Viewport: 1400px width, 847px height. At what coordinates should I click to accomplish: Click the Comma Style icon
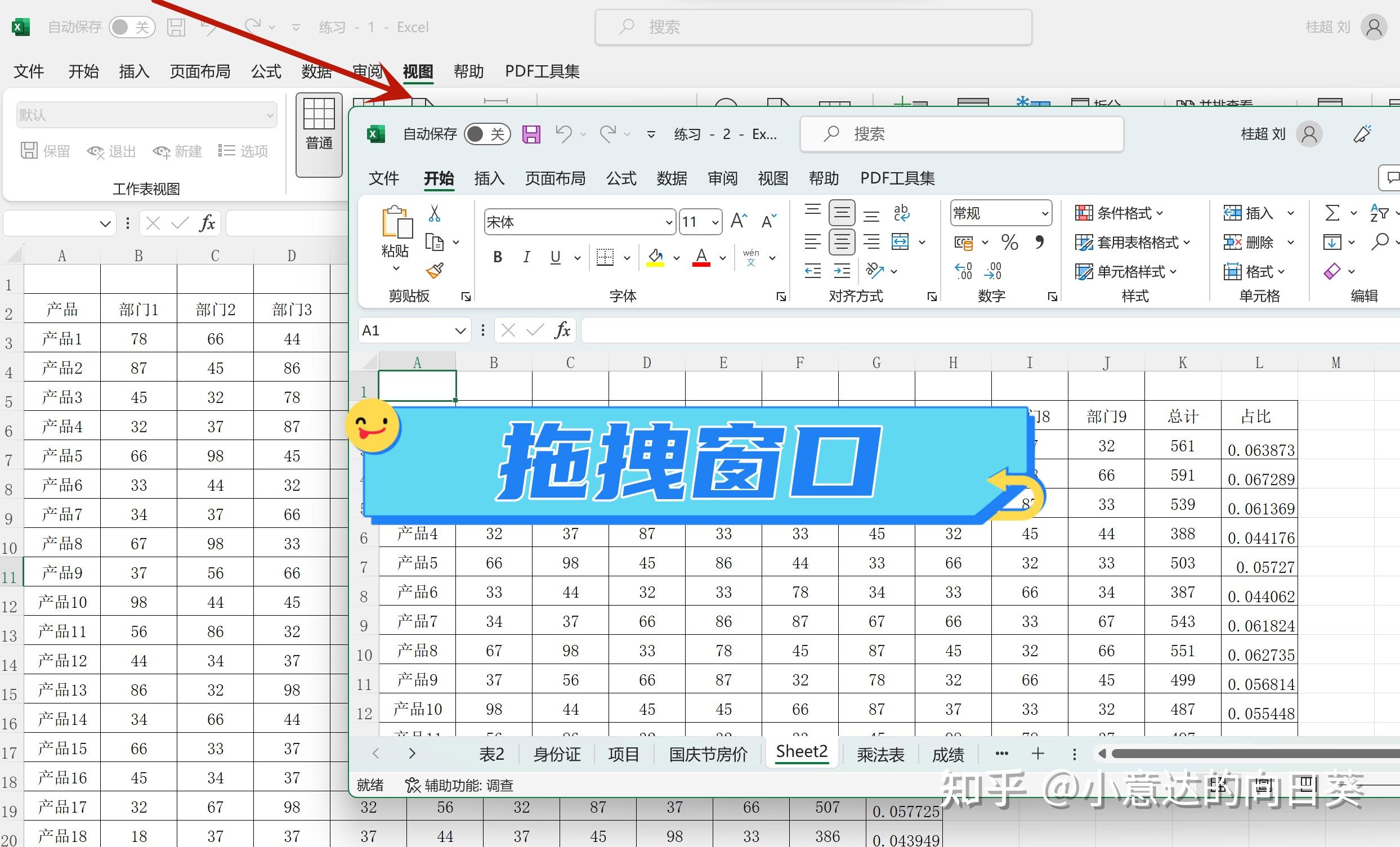[x=1039, y=243]
